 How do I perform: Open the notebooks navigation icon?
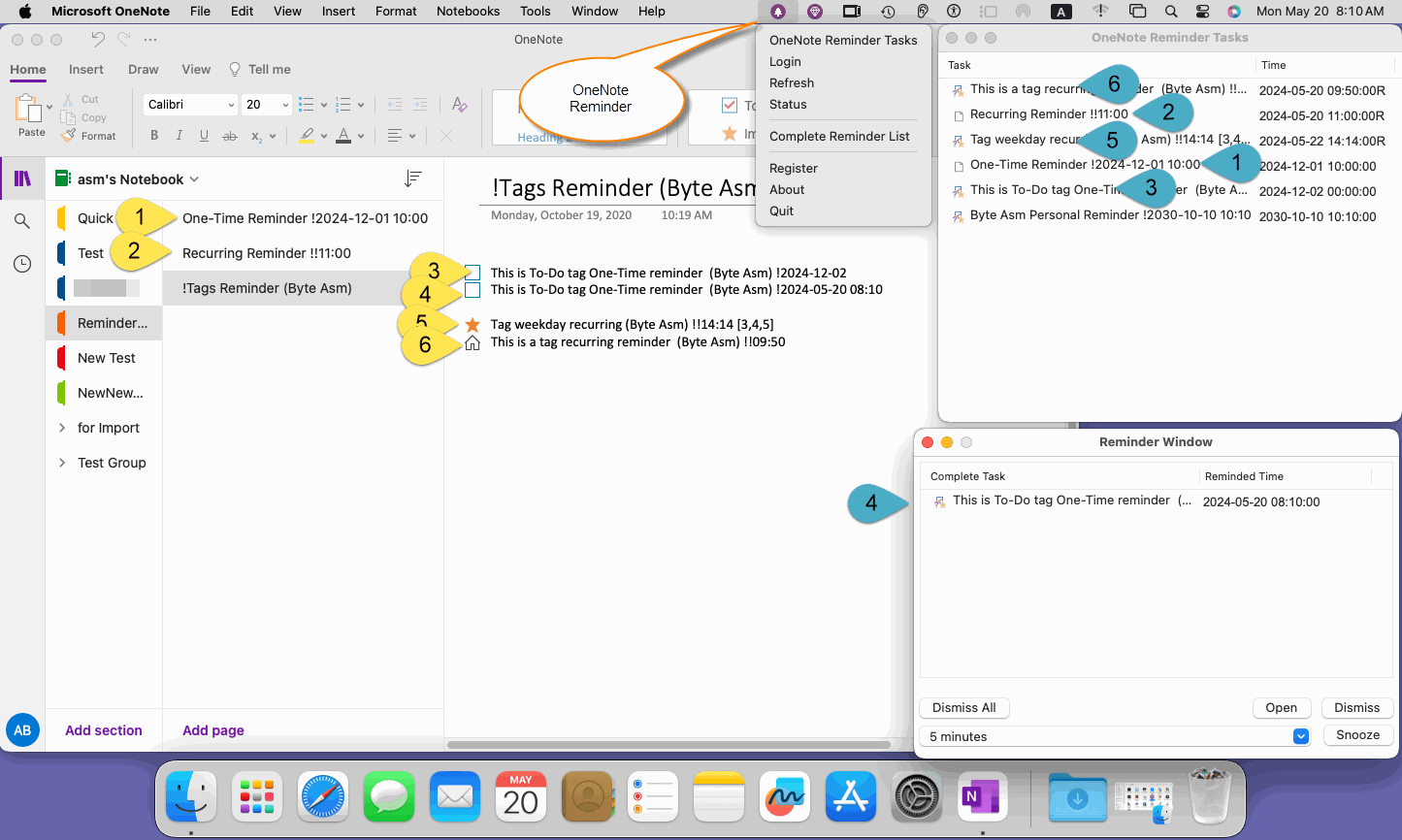click(22, 178)
